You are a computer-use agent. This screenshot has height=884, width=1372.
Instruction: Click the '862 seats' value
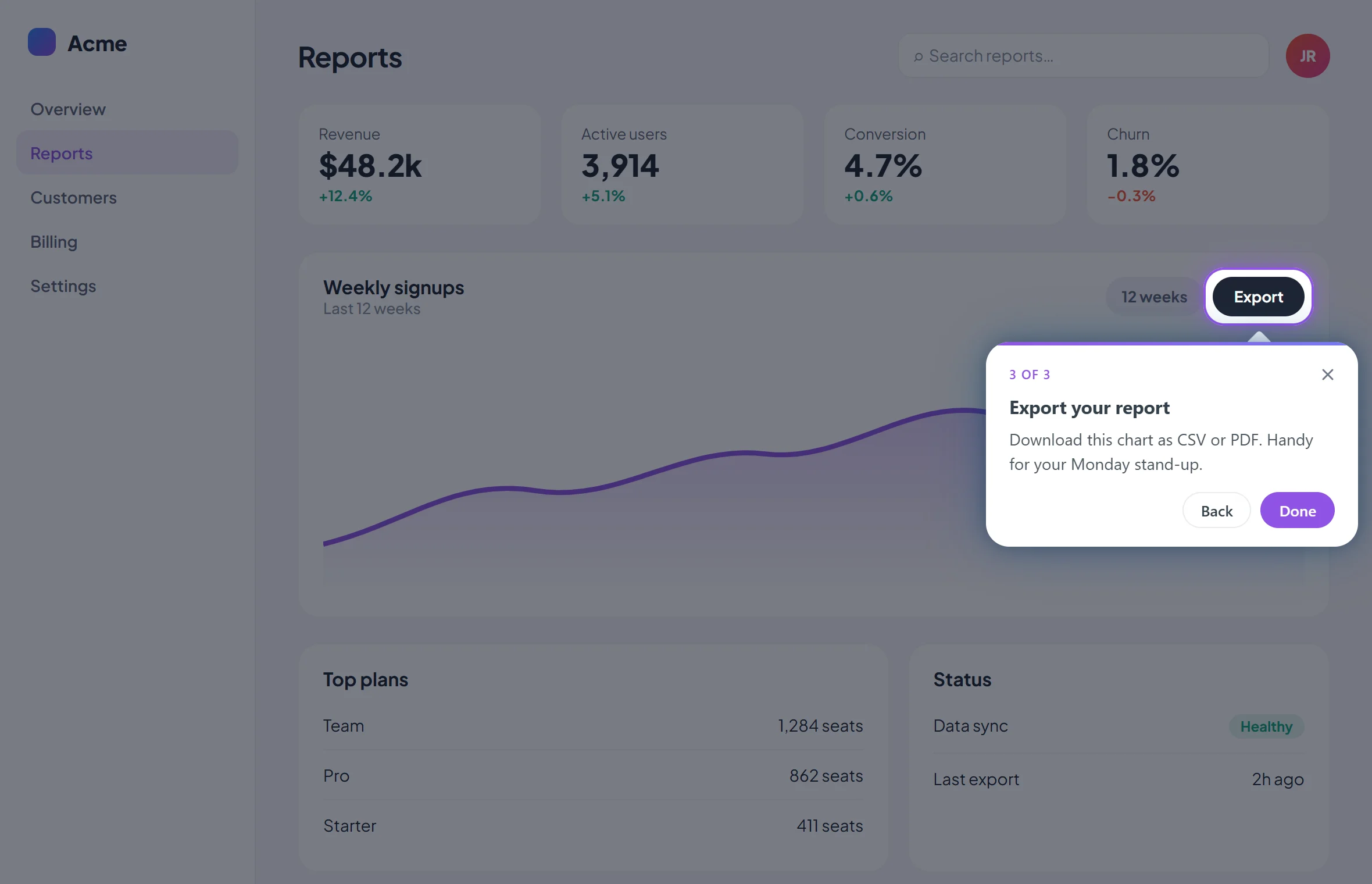click(x=826, y=776)
